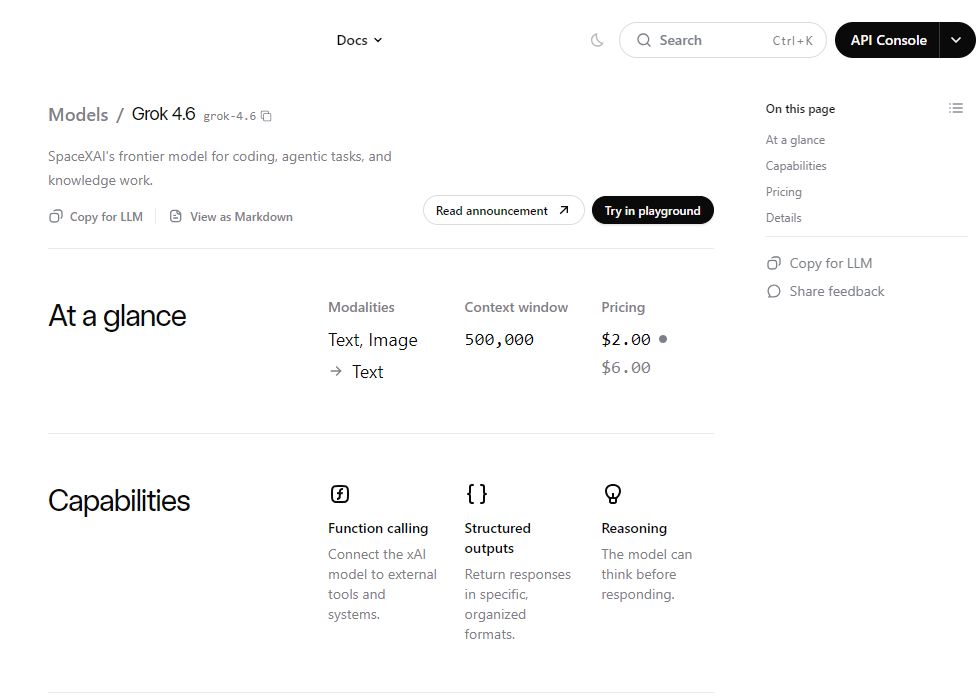The height and width of the screenshot is (700, 980).
Task: Click the Grok 4.6 page title
Action: tap(163, 114)
